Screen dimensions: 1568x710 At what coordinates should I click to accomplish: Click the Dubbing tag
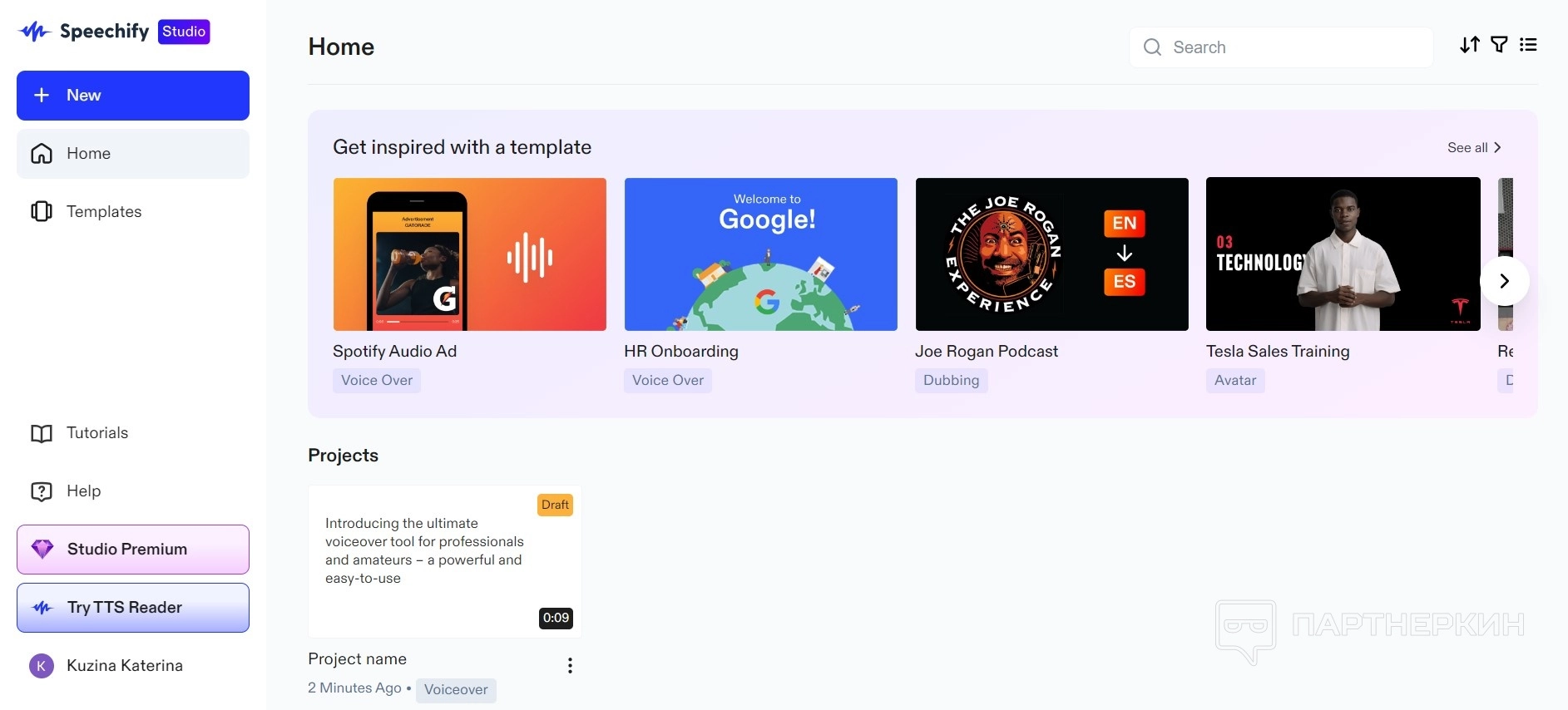[952, 380]
